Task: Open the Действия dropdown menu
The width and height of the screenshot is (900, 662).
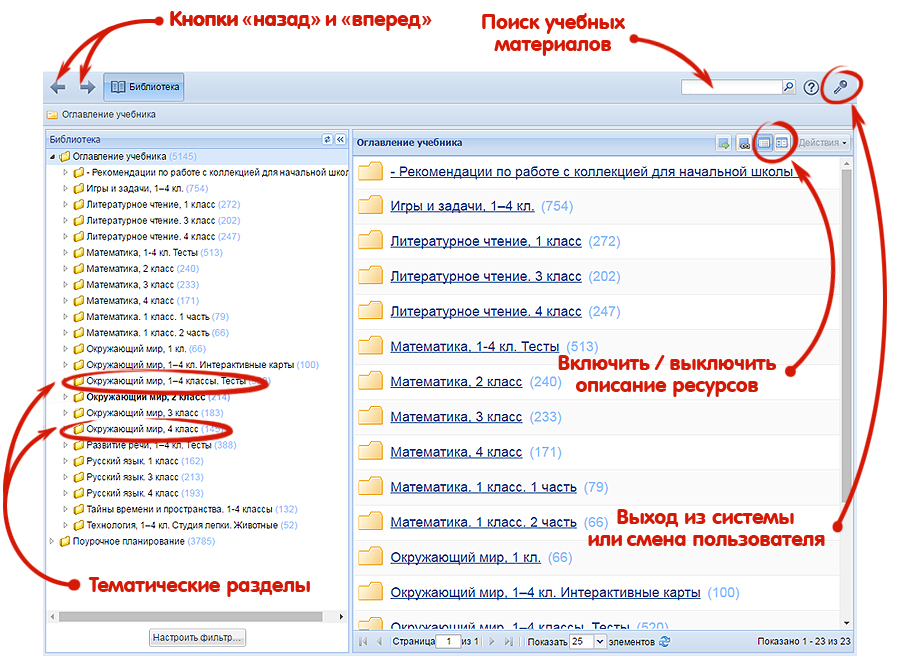Action: (x=823, y=143)
